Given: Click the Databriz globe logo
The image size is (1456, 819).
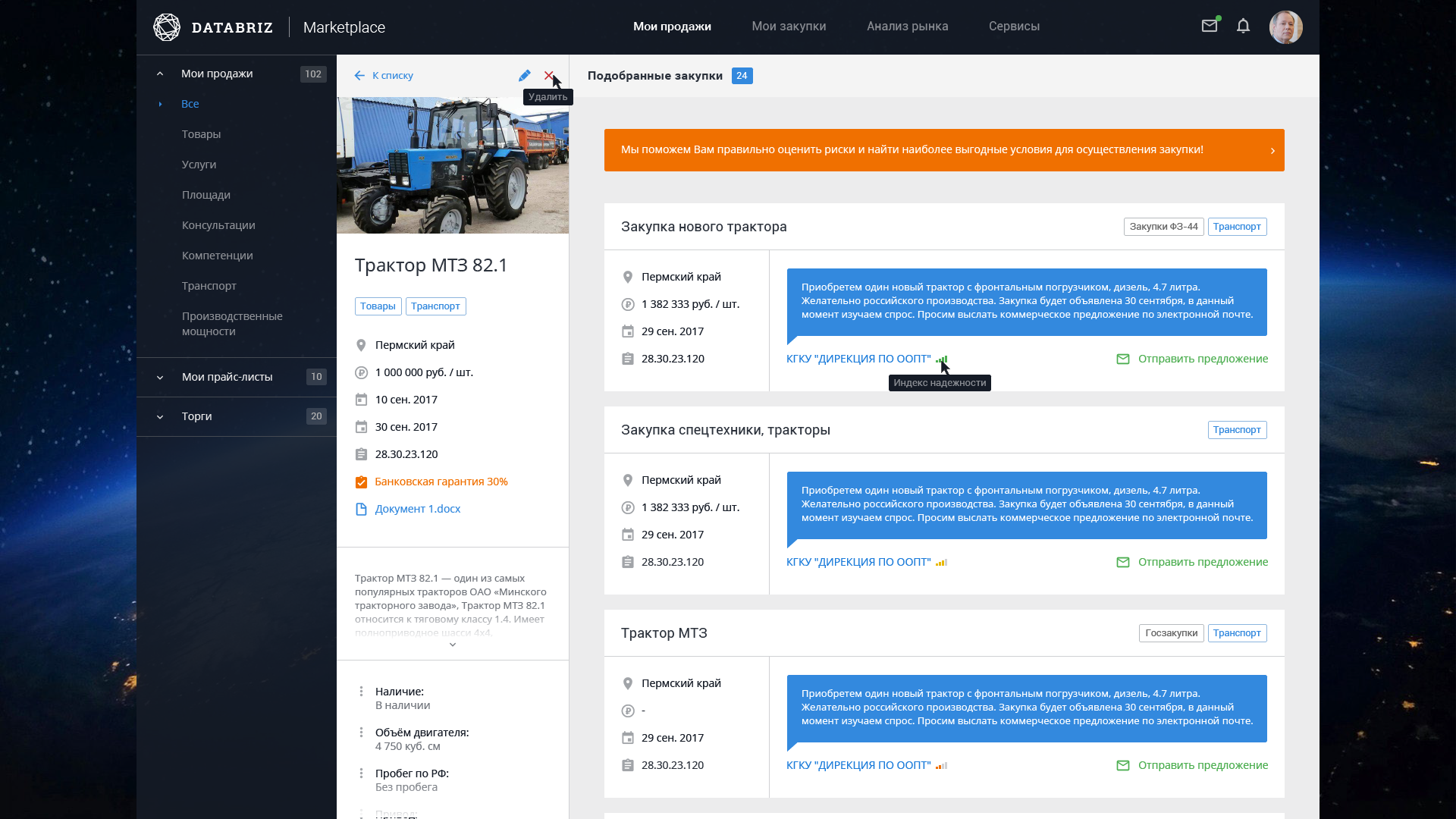Looking at the screenshot, I should pyautogui.click(x=167, y=27).
